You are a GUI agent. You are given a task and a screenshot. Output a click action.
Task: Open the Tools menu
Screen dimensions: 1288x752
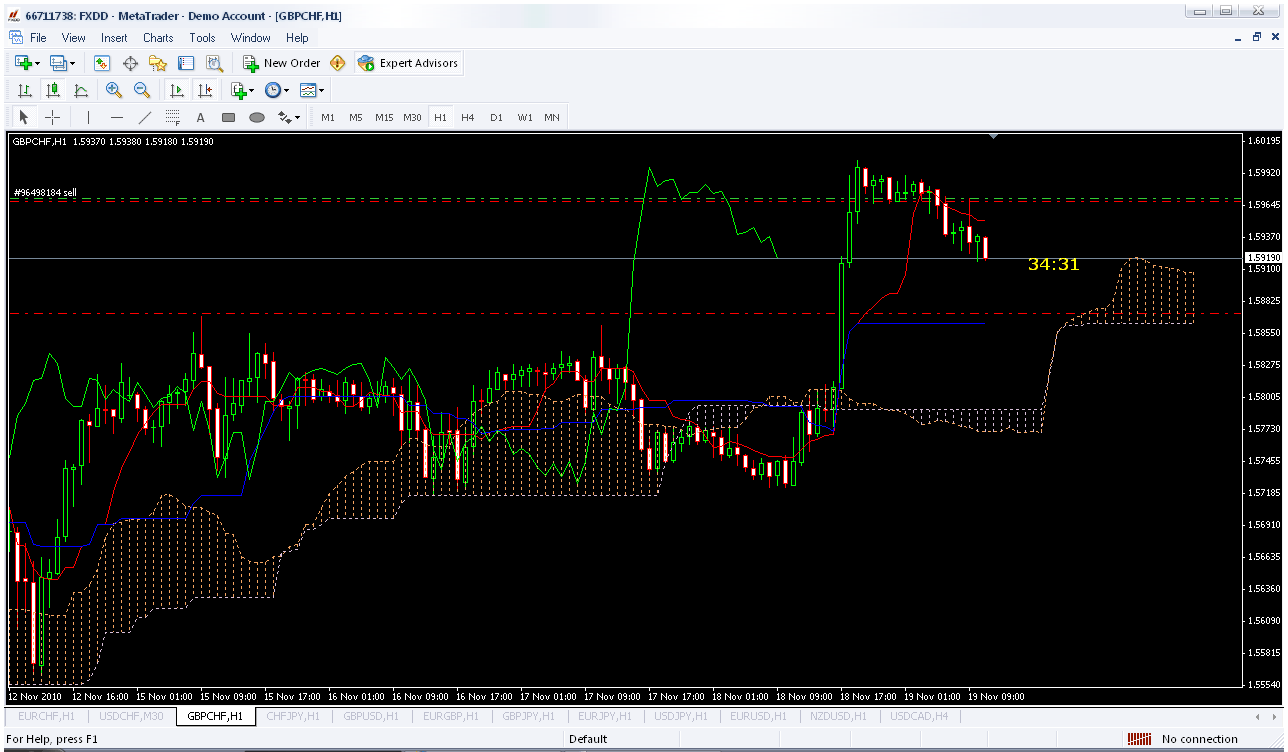pos(202,38)
